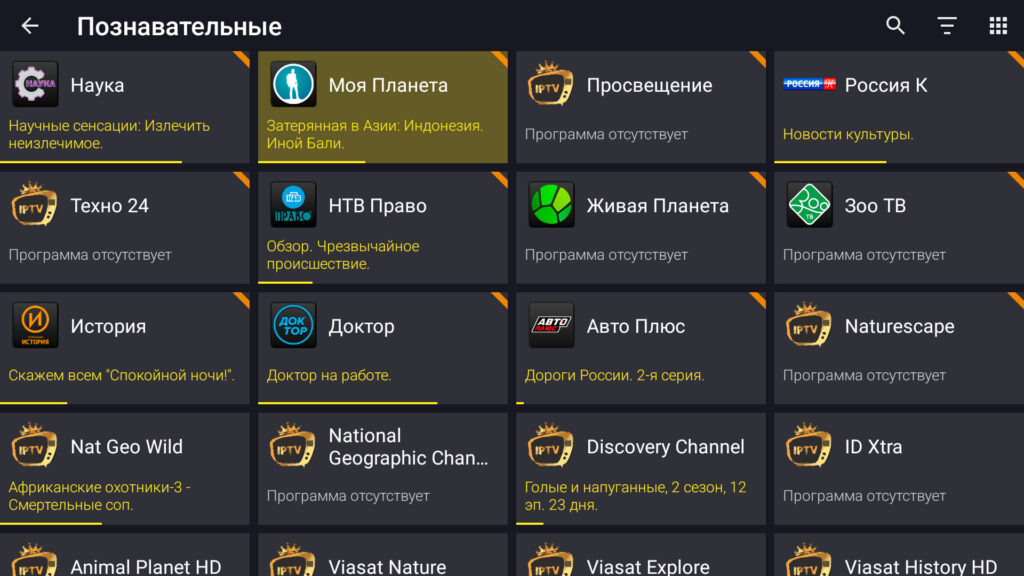Open the Discovery Channel title
This screenshot has width=1024, height=576.
[665, 447]
